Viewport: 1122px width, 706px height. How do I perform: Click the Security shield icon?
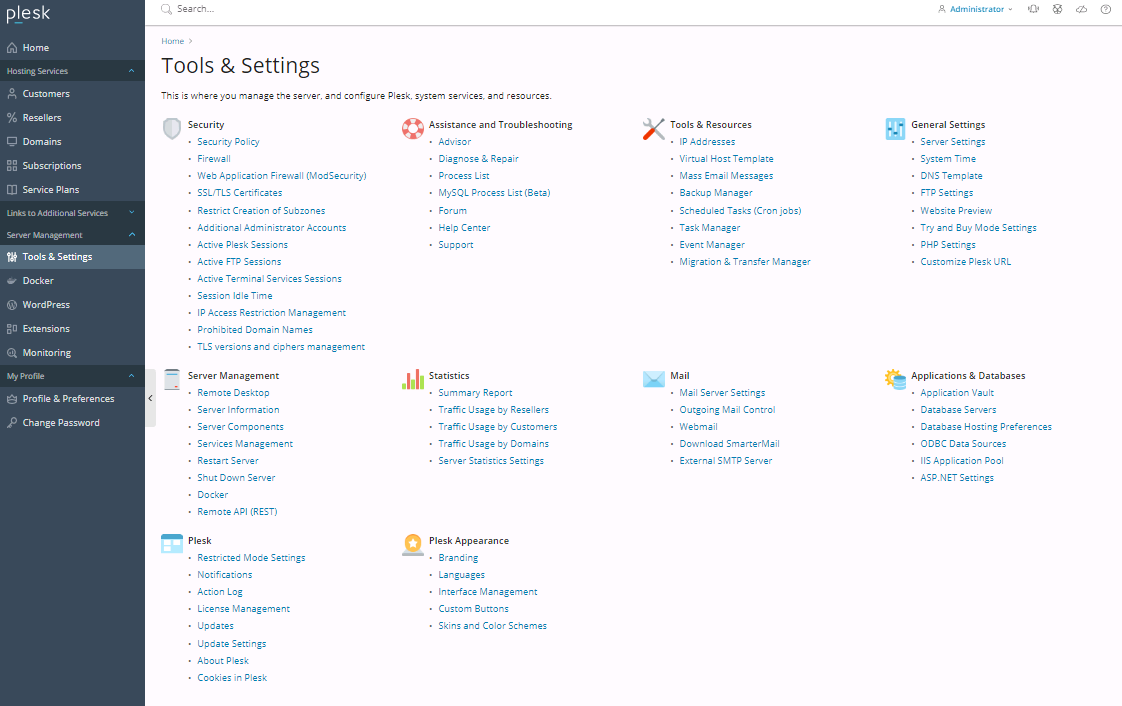(172, 129)
